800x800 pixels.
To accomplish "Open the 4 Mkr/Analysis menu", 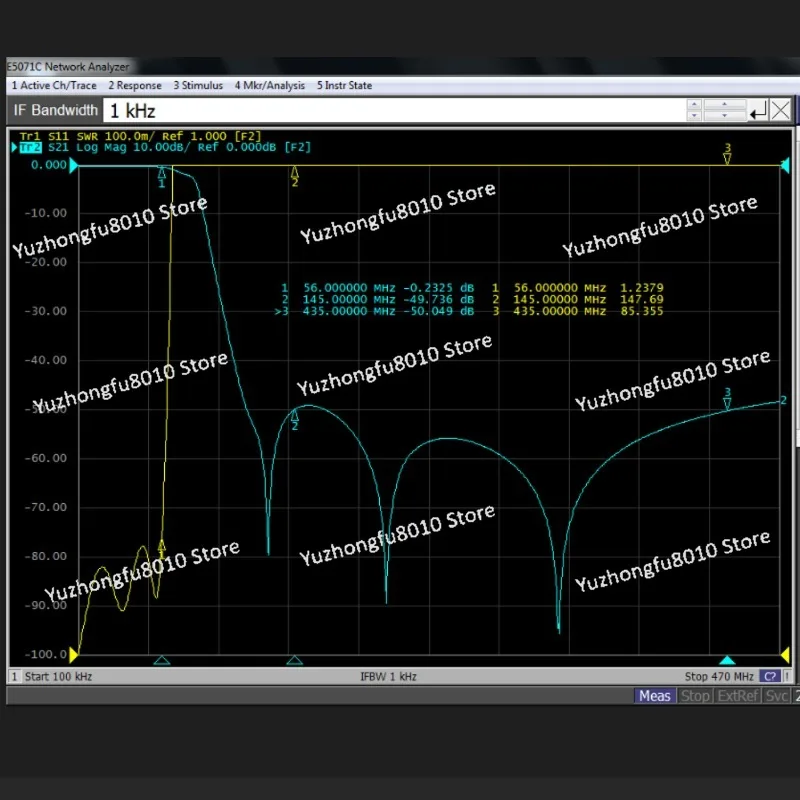I will (x=269, y=85).
